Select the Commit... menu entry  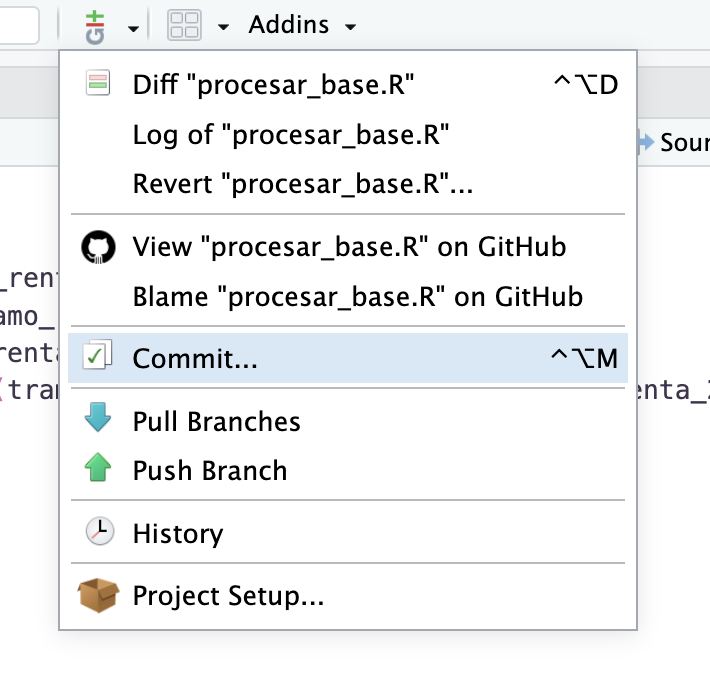coord(195,359)
